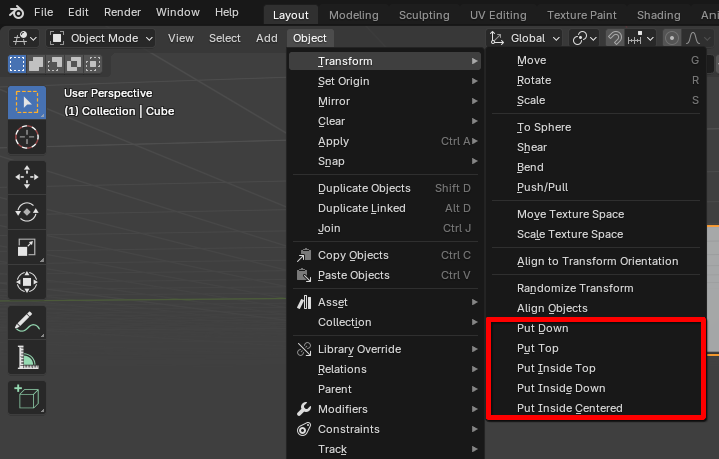Select the Measure tool
The image size is (719, 459).
[x=27, y=357]
